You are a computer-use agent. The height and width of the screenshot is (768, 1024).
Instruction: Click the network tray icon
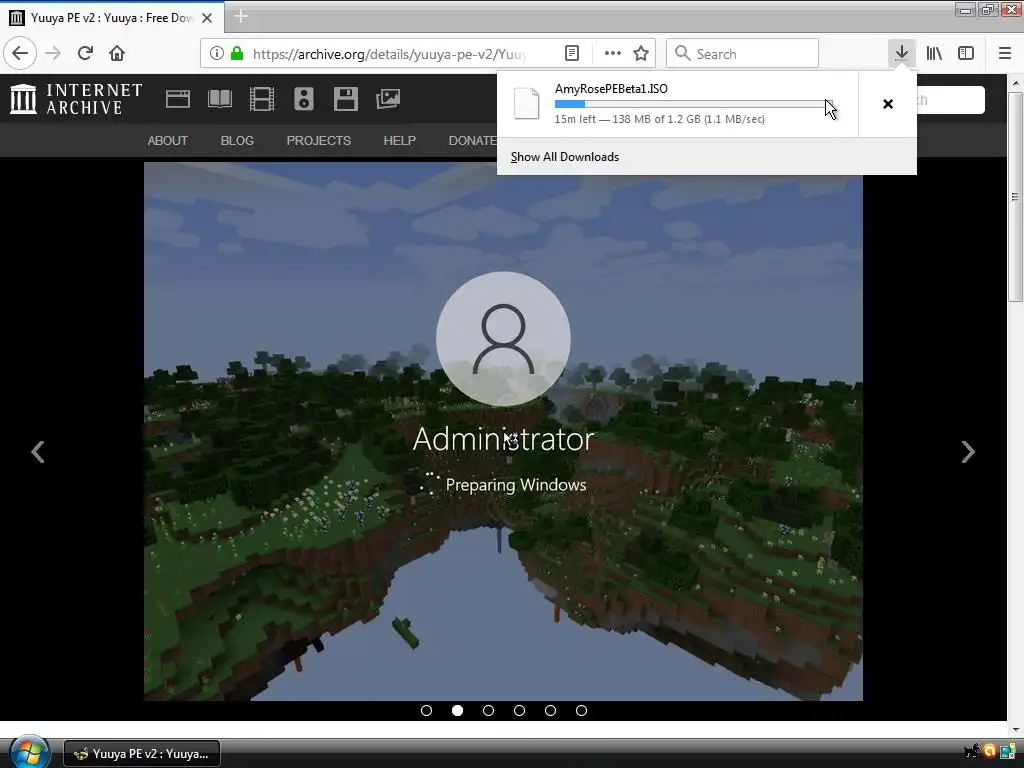coord(1008,752)
